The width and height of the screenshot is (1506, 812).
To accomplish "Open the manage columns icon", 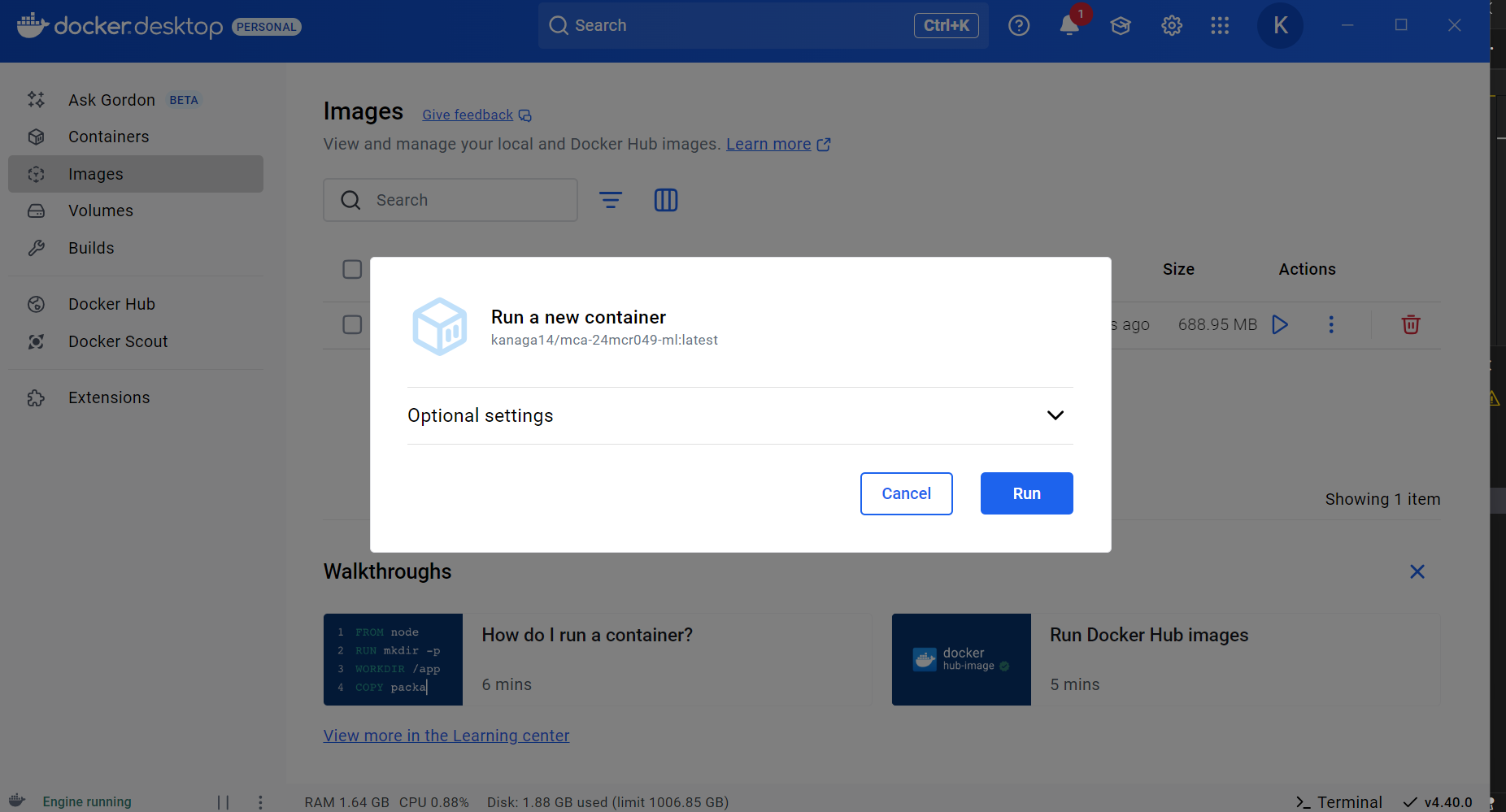I will [x=666, y=200].
